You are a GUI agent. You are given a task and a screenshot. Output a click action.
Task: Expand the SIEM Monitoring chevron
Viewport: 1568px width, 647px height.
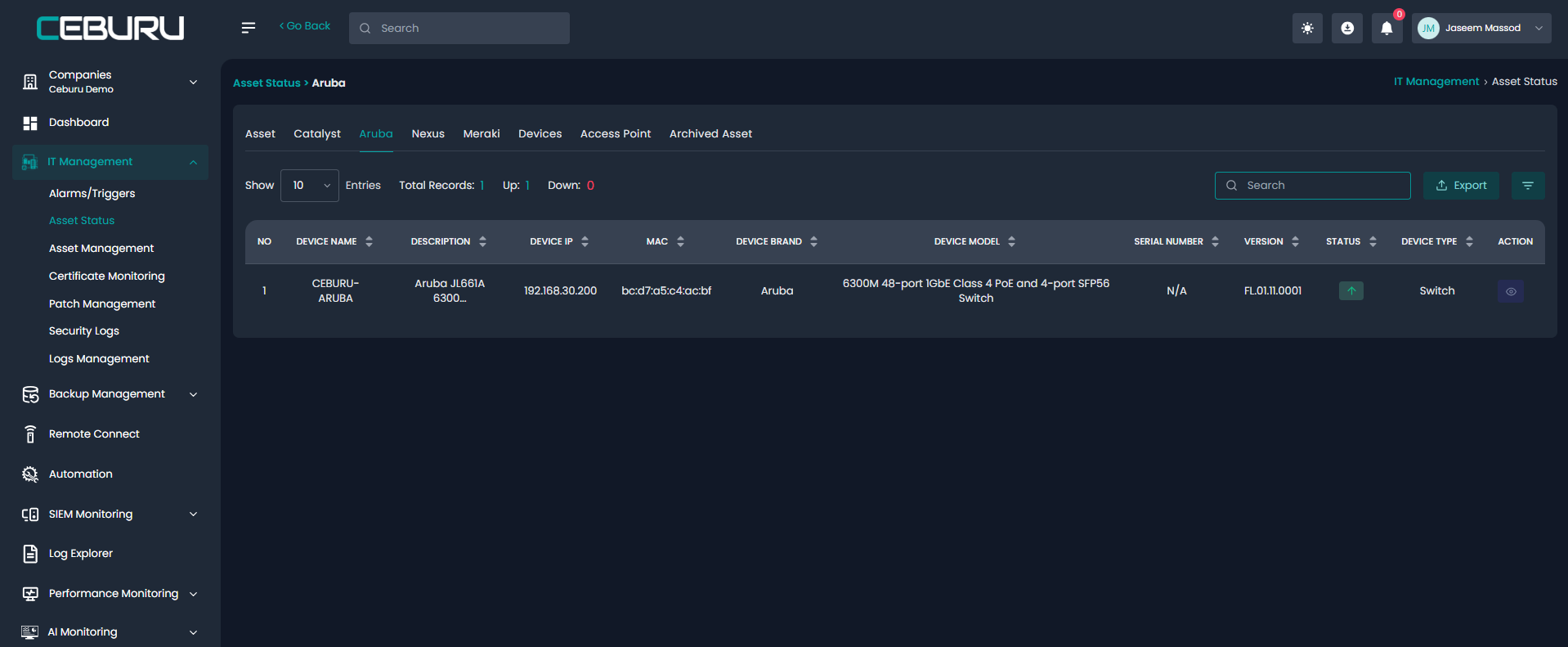pyautogui.click(x=194, y=514)
